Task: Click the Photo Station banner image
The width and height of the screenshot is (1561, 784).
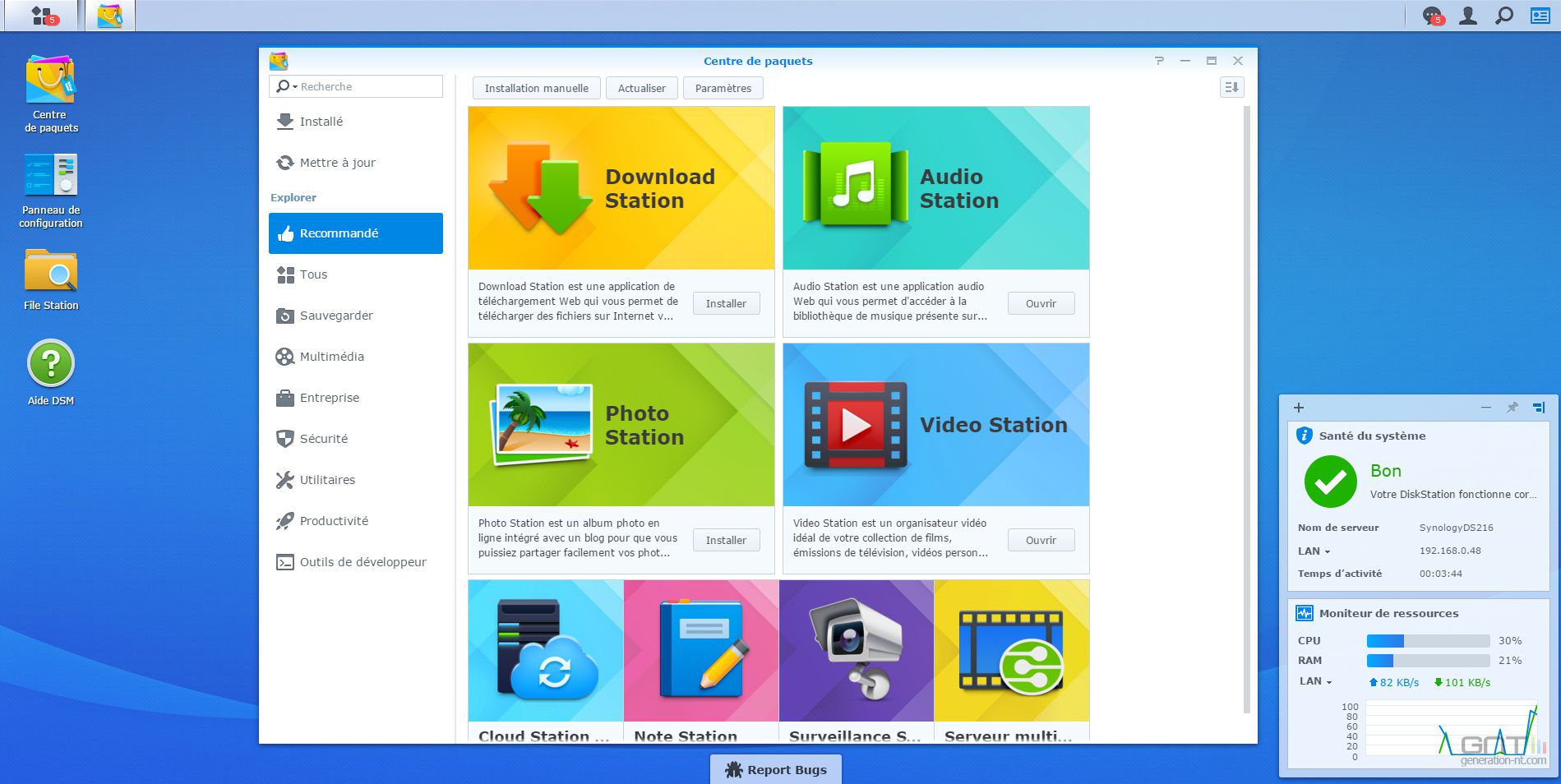Action: click(x=621, y=425)
